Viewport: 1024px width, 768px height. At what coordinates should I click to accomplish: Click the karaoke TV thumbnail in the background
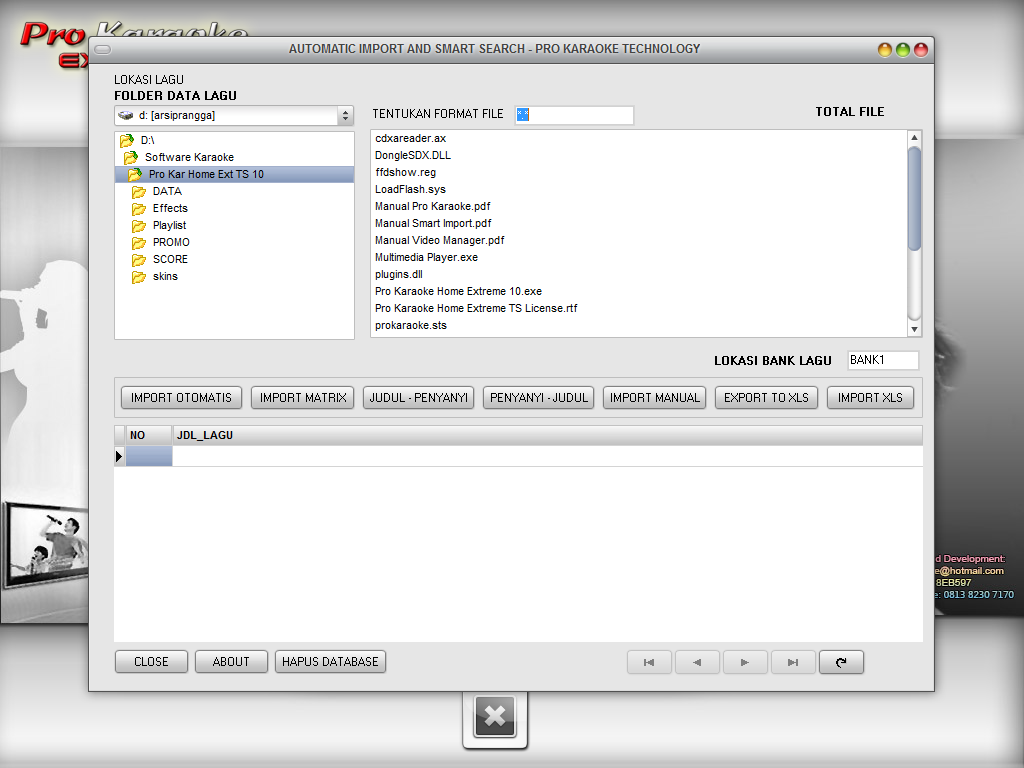44,544
